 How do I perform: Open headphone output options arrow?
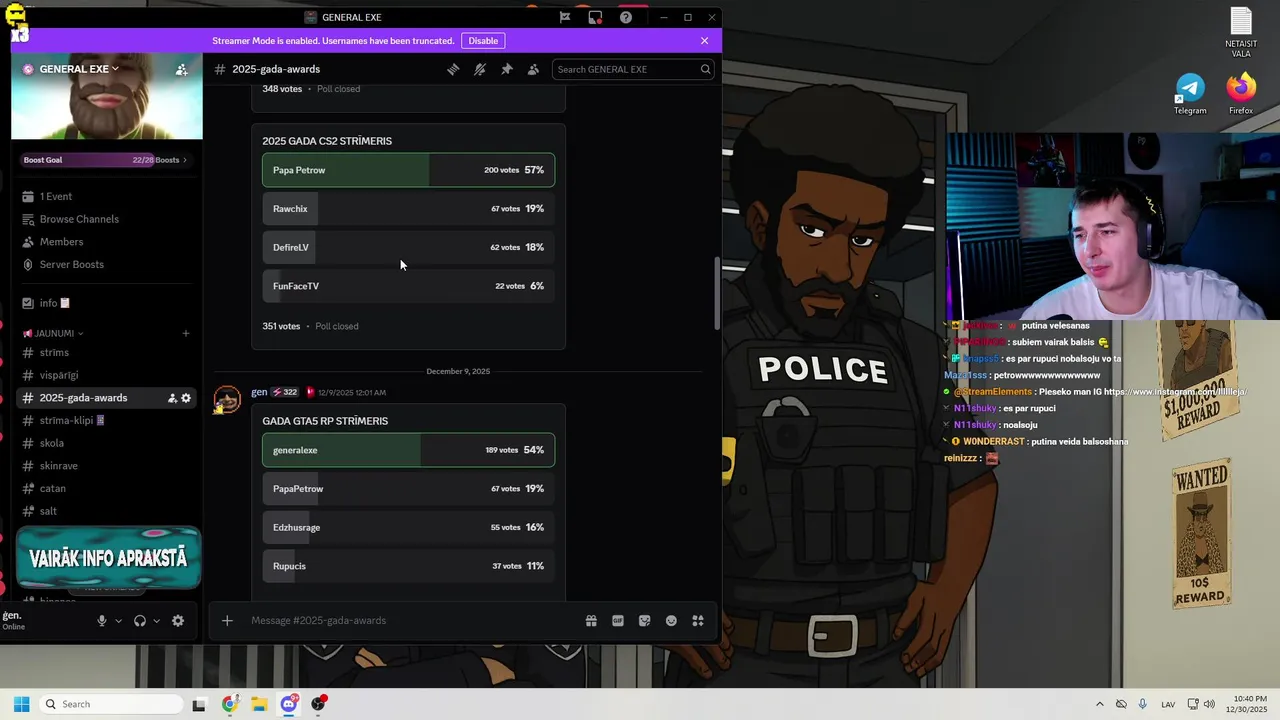(x=156, y=620)
